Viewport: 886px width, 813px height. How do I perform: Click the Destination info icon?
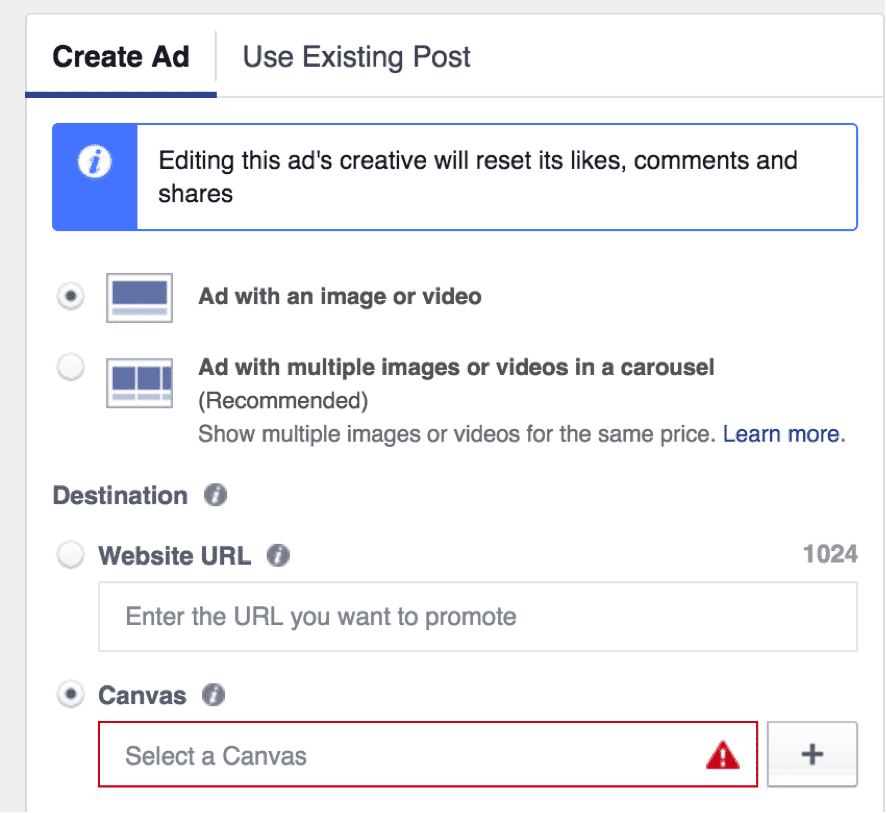coord(215,495)
